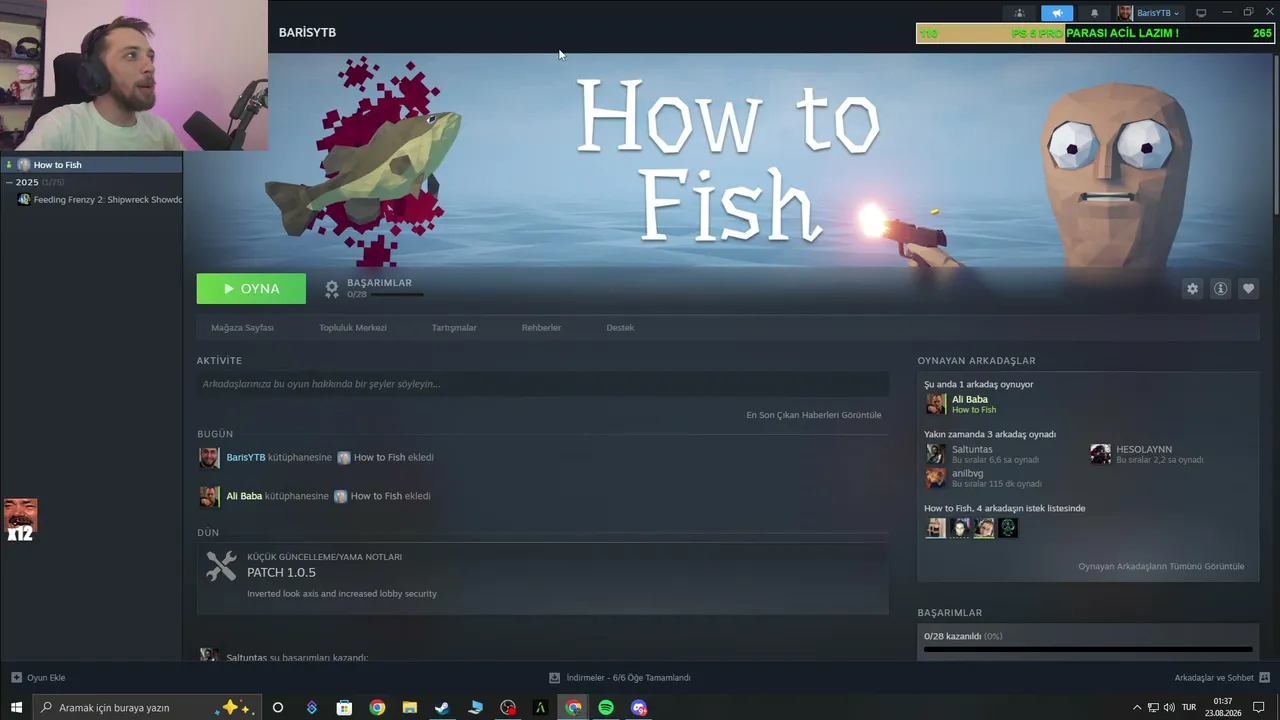Viewport: 1280px width, 720px height.
Task: Open BarisYTB profile link in activity feed
Action: click(x=246, y=458)
